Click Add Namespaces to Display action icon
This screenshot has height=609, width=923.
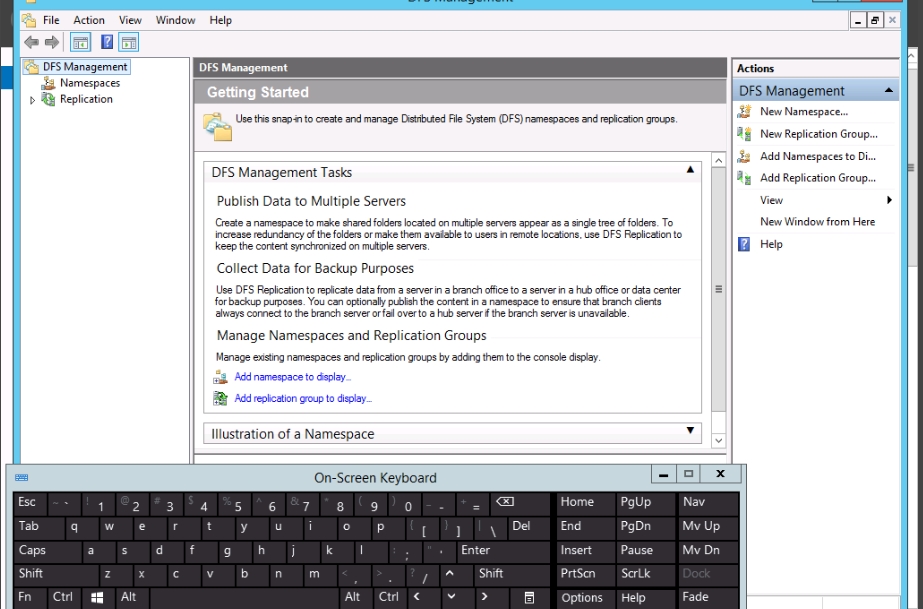(x=744, y=156)
